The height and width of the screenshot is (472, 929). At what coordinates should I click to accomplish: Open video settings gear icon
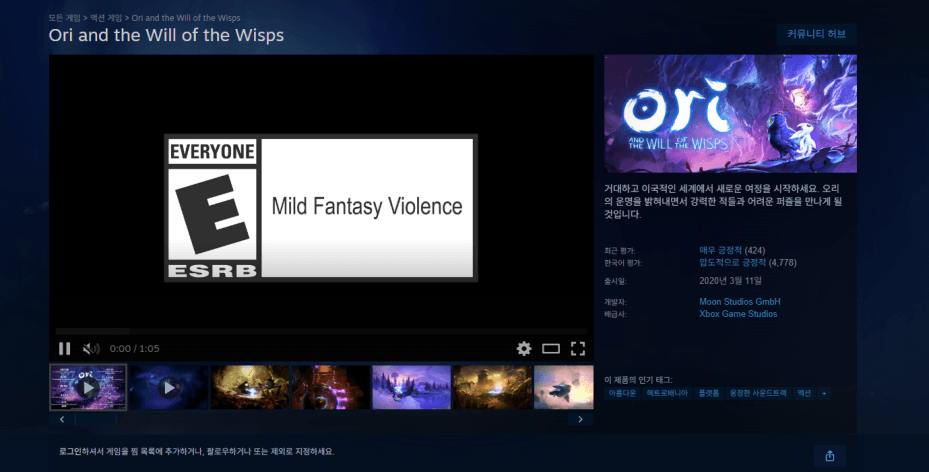pos(524,348)
